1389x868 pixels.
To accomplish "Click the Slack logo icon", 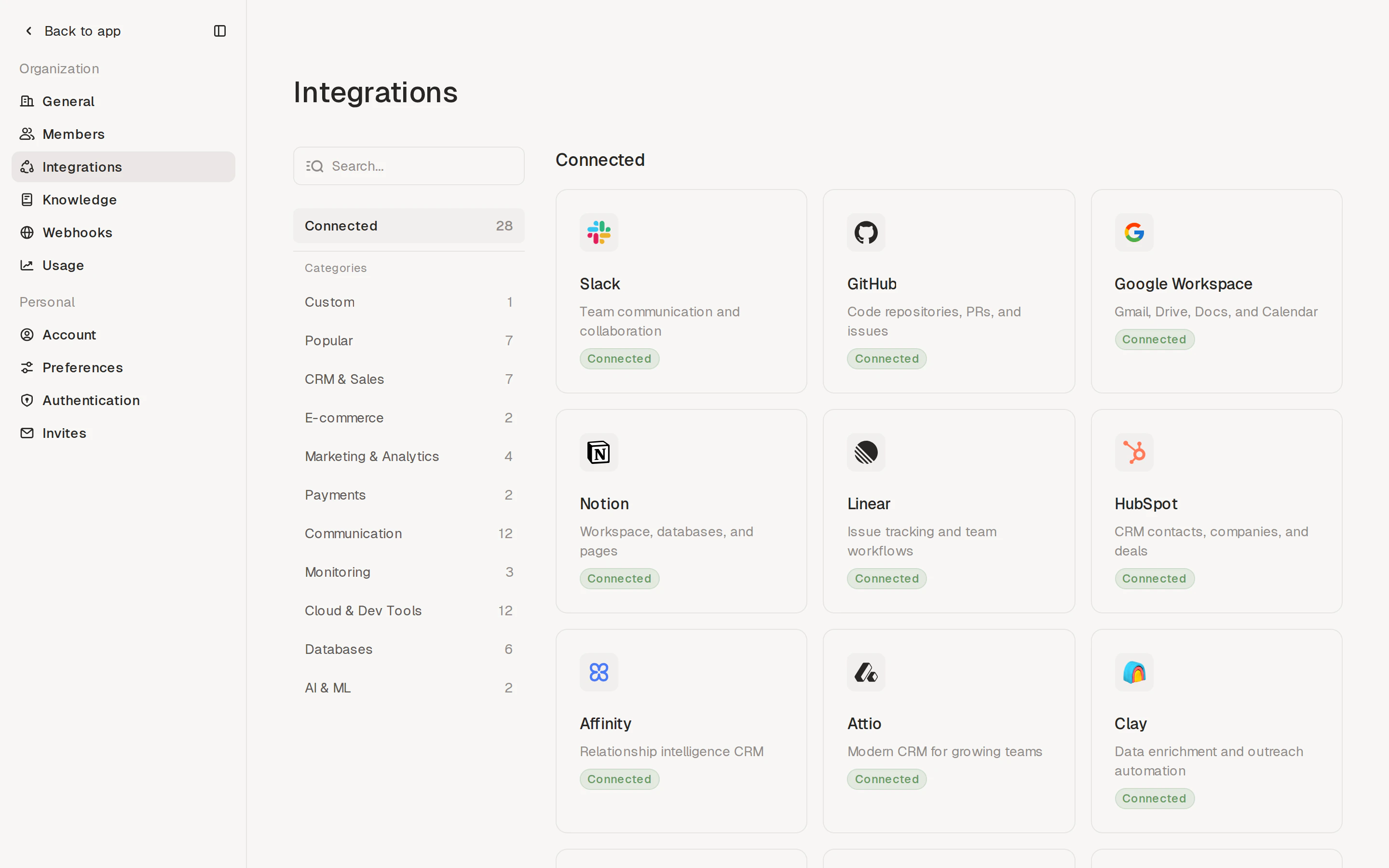I will coord(599,232).
